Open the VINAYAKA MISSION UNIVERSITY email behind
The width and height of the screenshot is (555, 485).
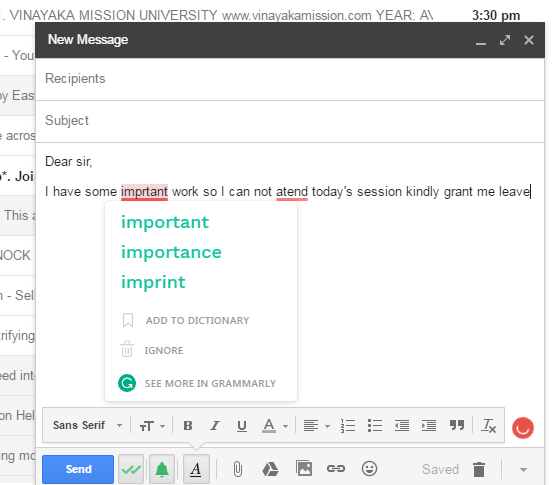click(x=219, y=16)
